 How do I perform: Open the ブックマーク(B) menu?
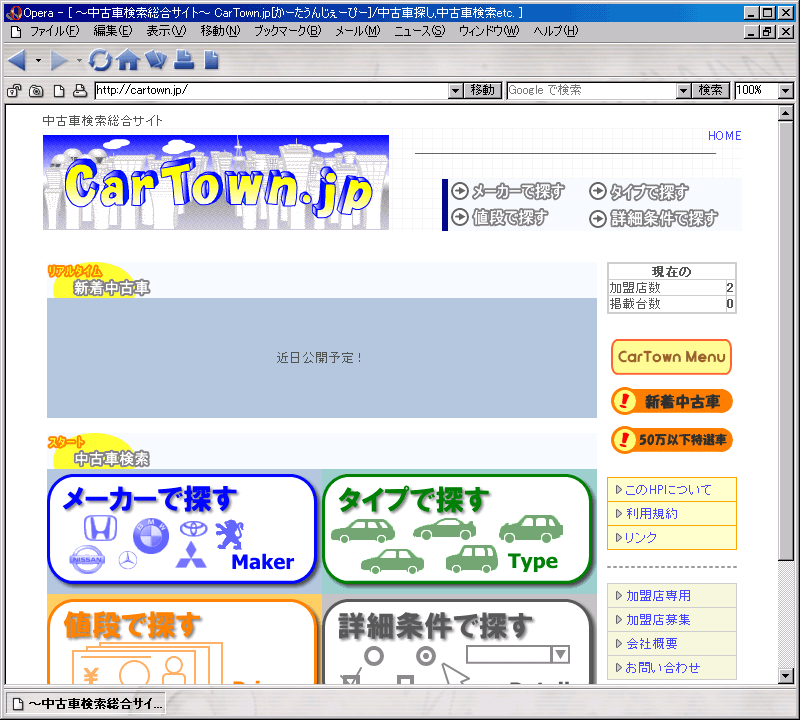point(288,31)
